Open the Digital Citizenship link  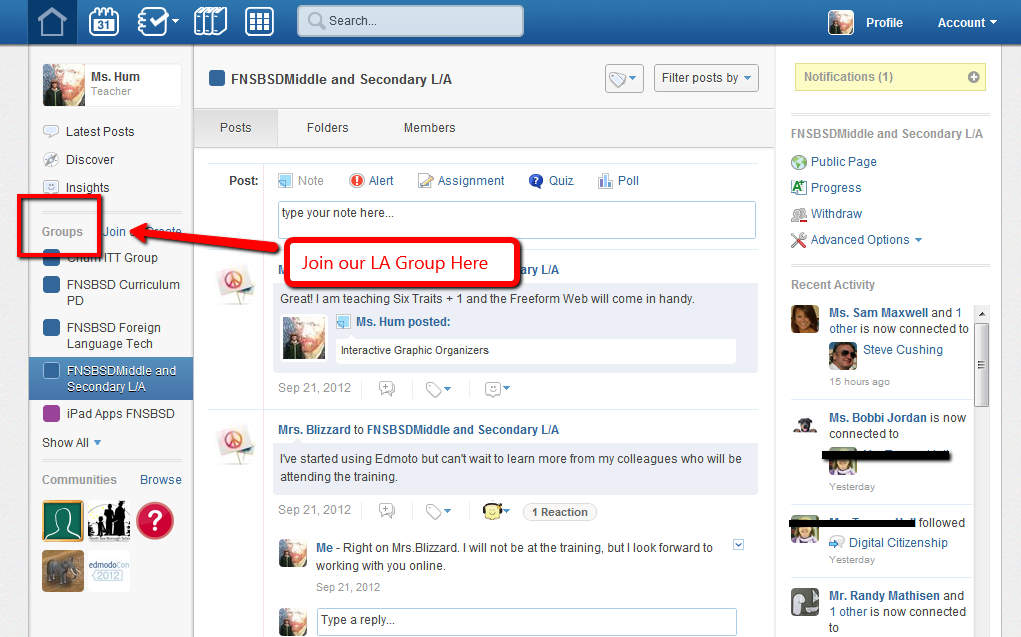(x=898, y=543)
